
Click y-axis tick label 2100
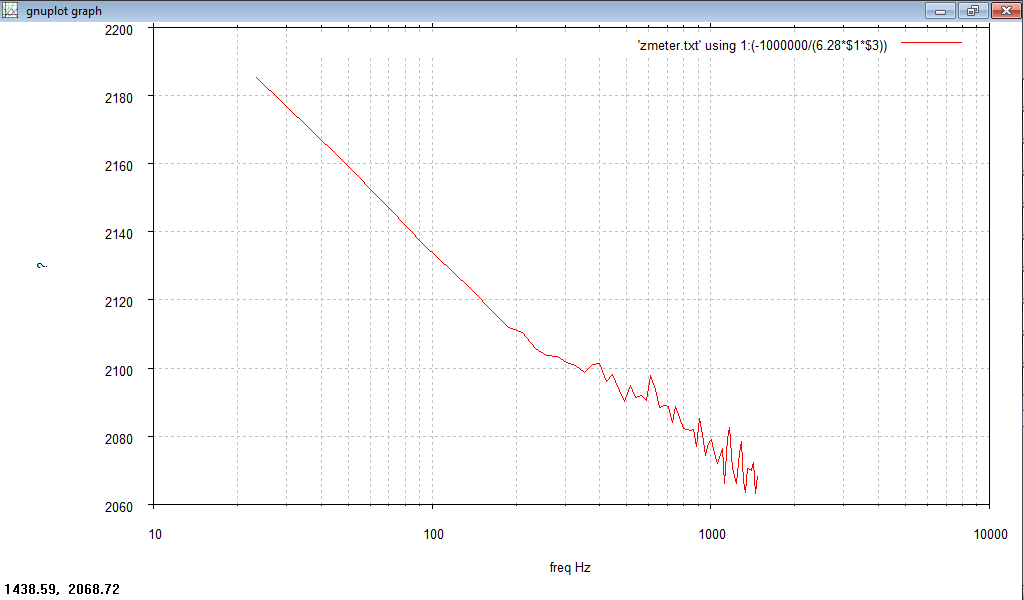(x=119, y=370)
